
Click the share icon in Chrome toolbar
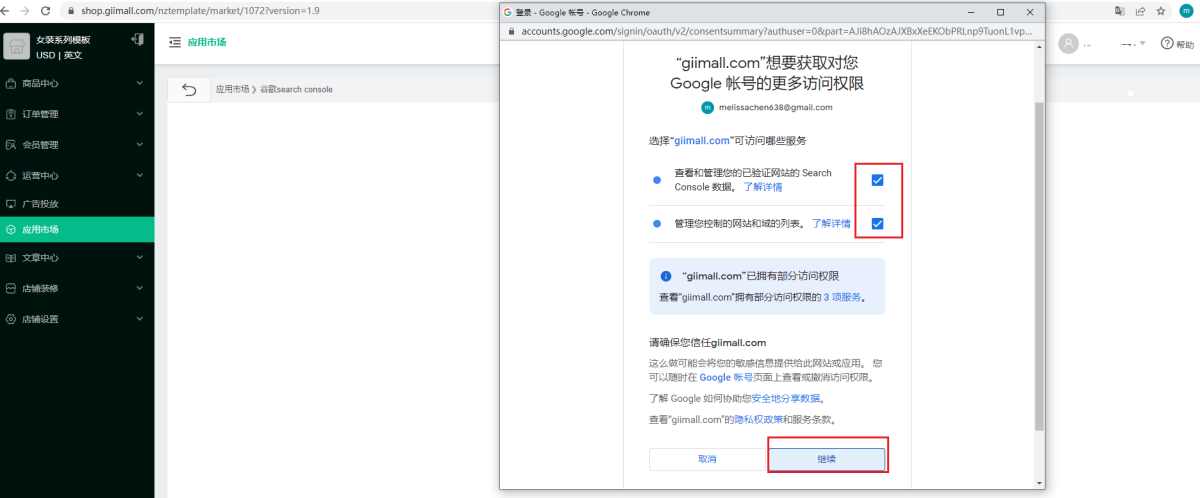pos(1140,10)
